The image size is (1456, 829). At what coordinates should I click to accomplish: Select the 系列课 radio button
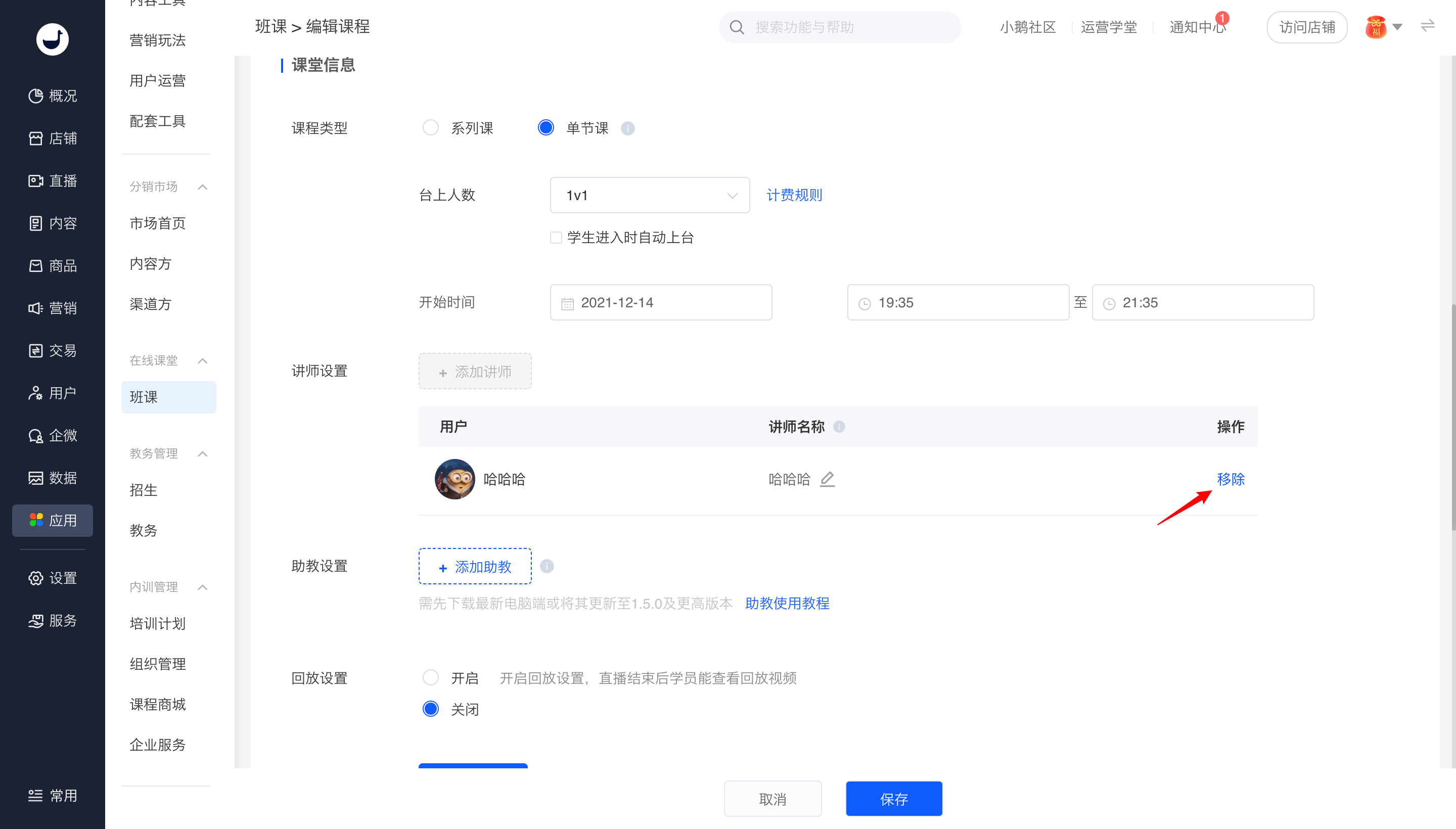point(430,127)
